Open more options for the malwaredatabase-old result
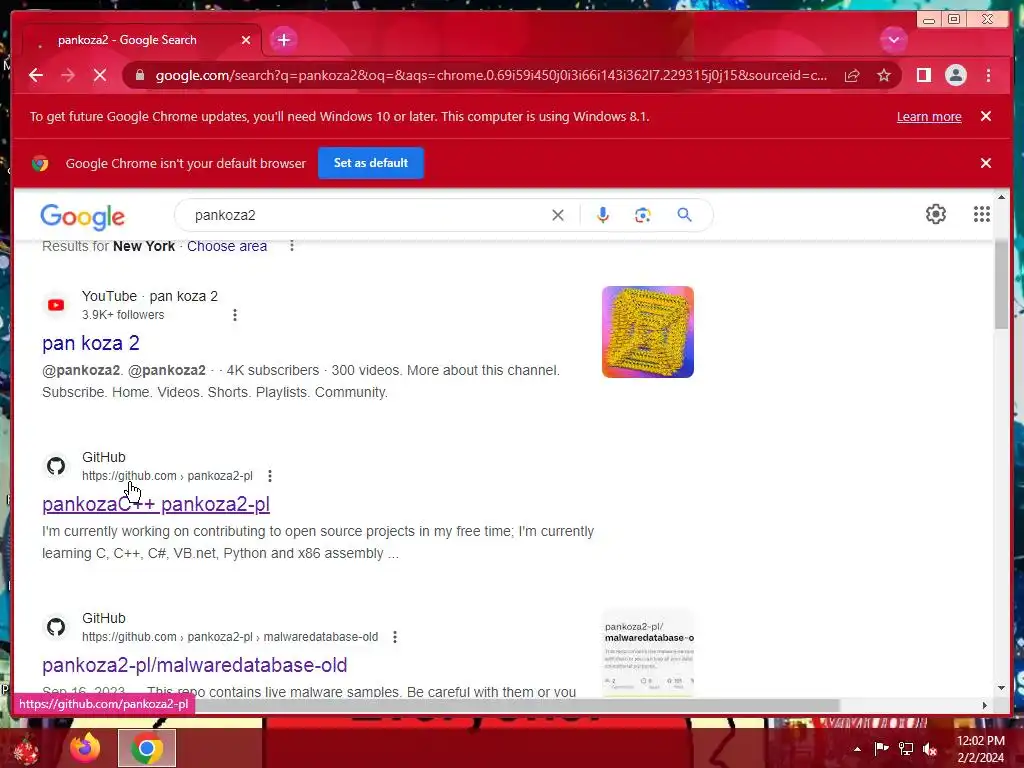Viewport: 1024px width, 768px height. tap(395, 637)
